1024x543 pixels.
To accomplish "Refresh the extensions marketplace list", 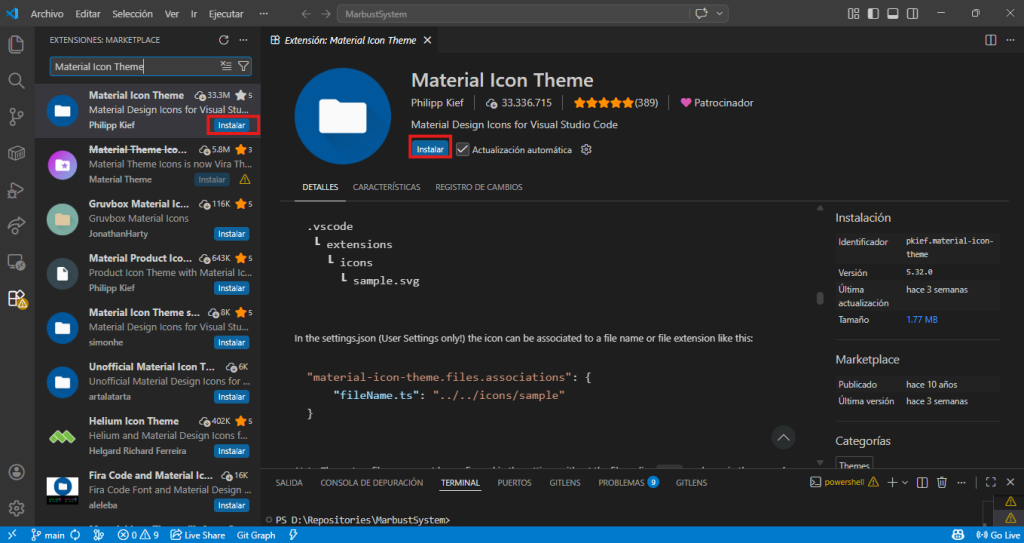I will [x=224, y=40].
